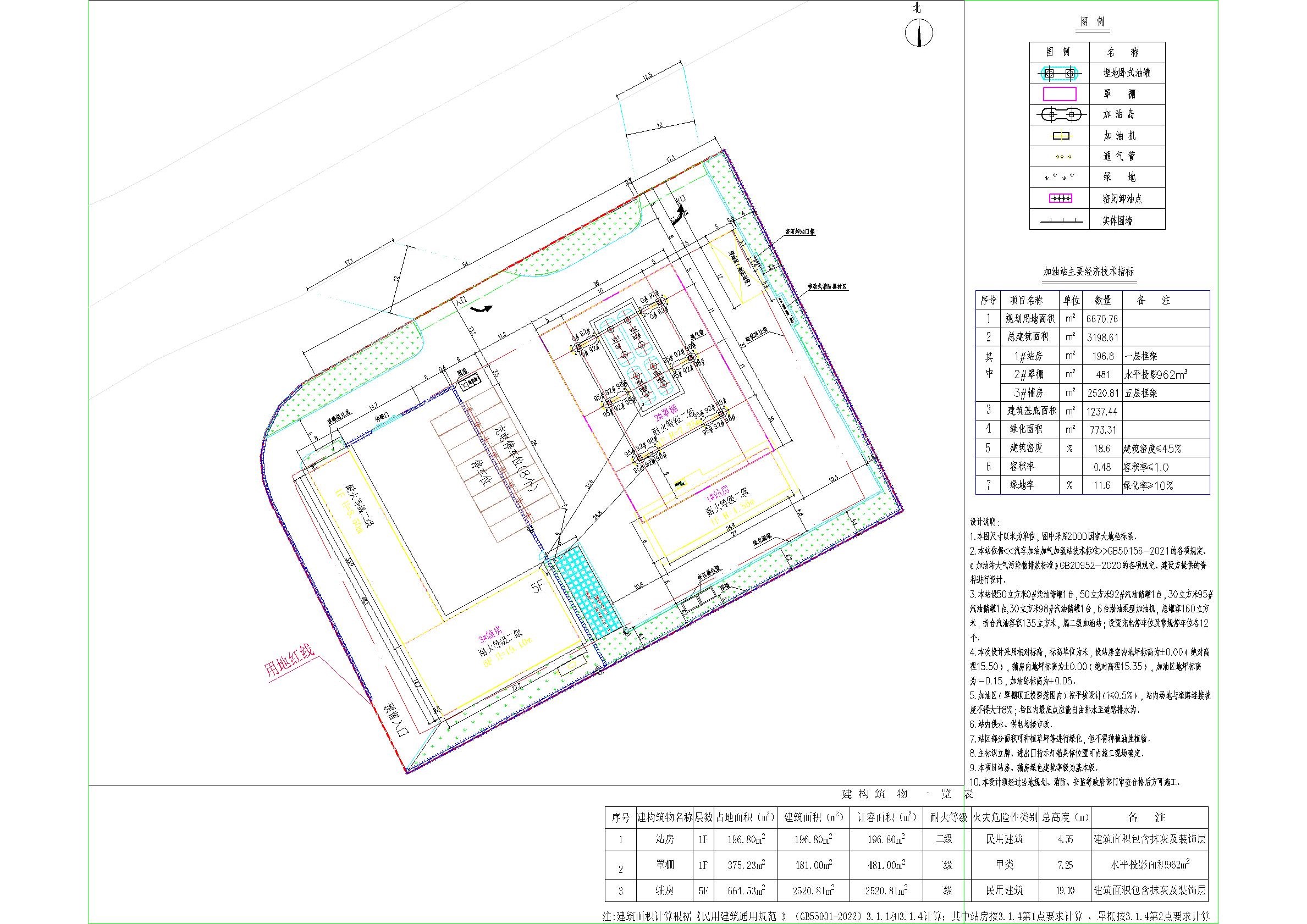1307x924 pixels.
Task: Click the 图例 legend title
Action: click(1092, 22)
